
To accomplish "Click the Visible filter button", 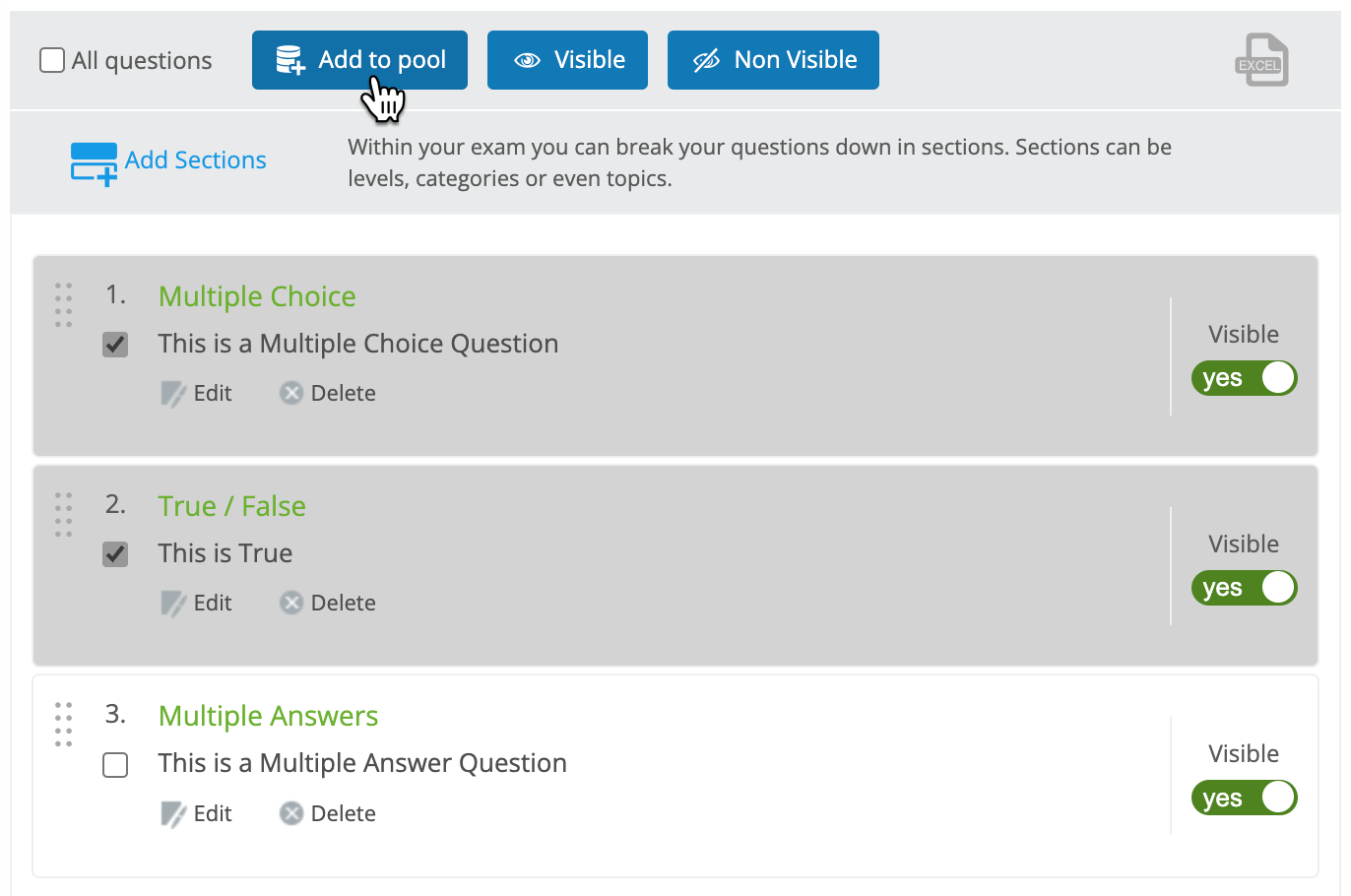I will 567,60.
